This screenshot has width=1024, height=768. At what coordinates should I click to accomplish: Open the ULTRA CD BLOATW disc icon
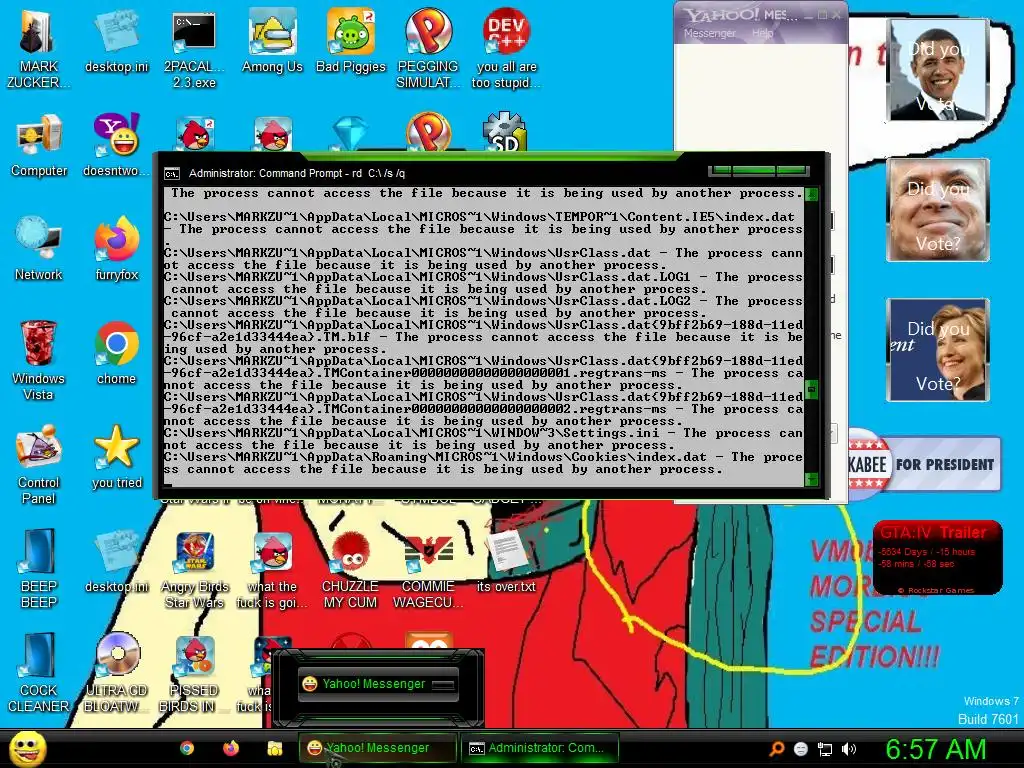(x=116, y=673)
